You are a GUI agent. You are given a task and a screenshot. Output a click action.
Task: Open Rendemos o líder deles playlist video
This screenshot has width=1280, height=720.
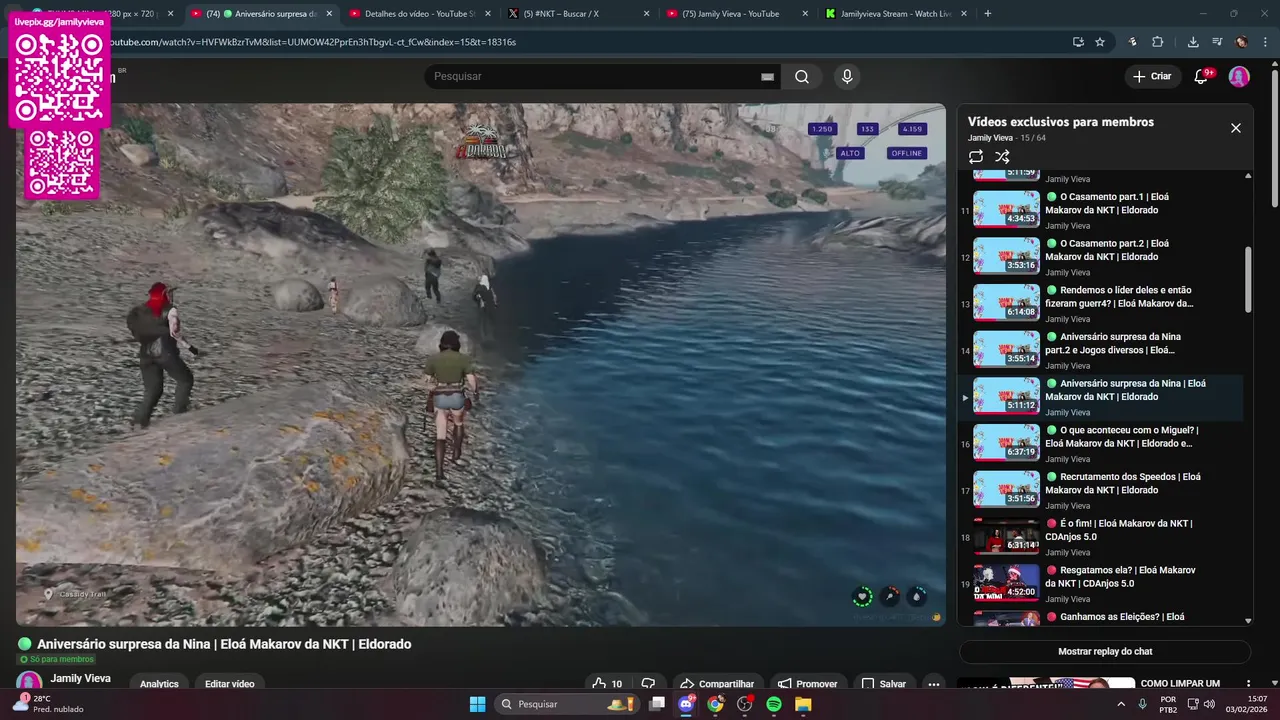tap(1100, 303)
